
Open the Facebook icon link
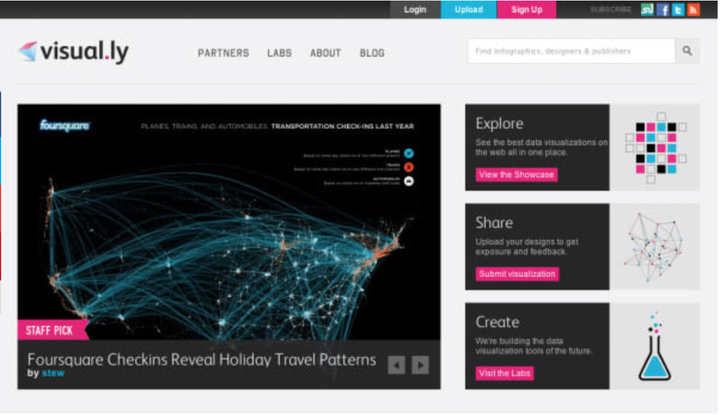click(x=663, y=10)
